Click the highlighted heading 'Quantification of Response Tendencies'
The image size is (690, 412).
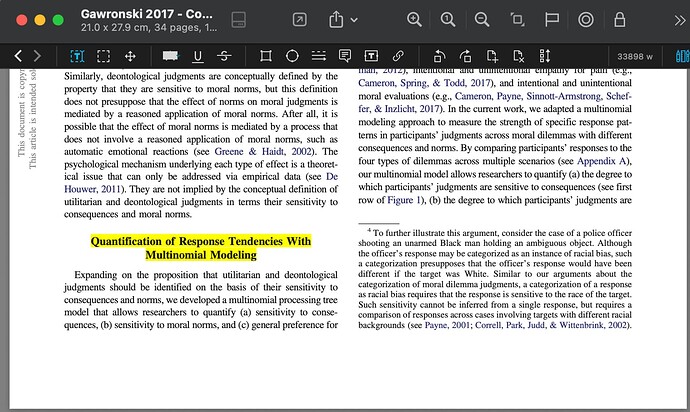(201, 241)
